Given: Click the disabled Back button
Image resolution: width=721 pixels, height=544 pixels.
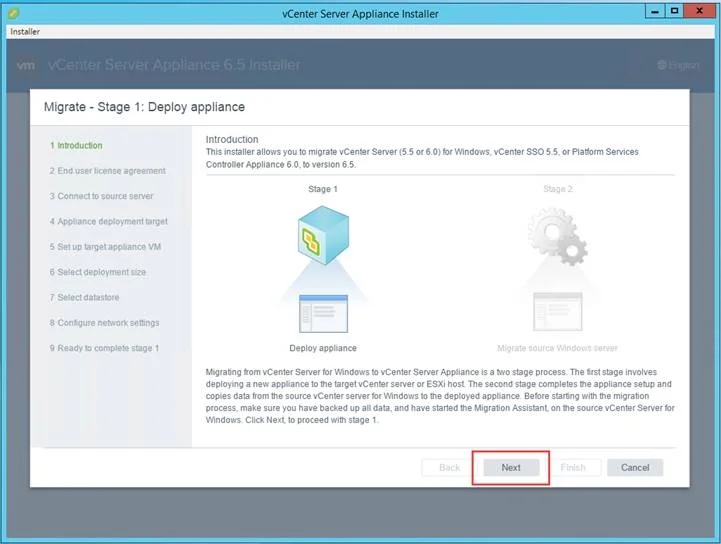Looking at the screenshot, I should point(449,467).
